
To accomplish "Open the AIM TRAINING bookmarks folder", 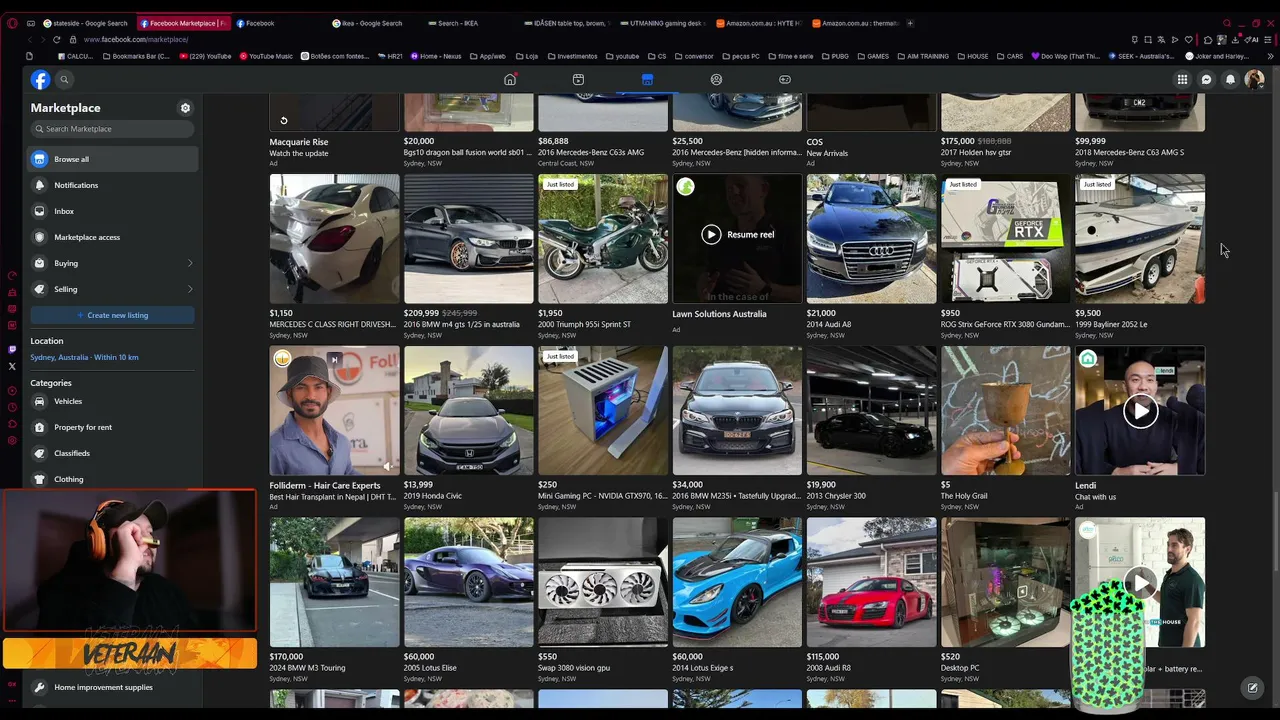I will 923,57.
